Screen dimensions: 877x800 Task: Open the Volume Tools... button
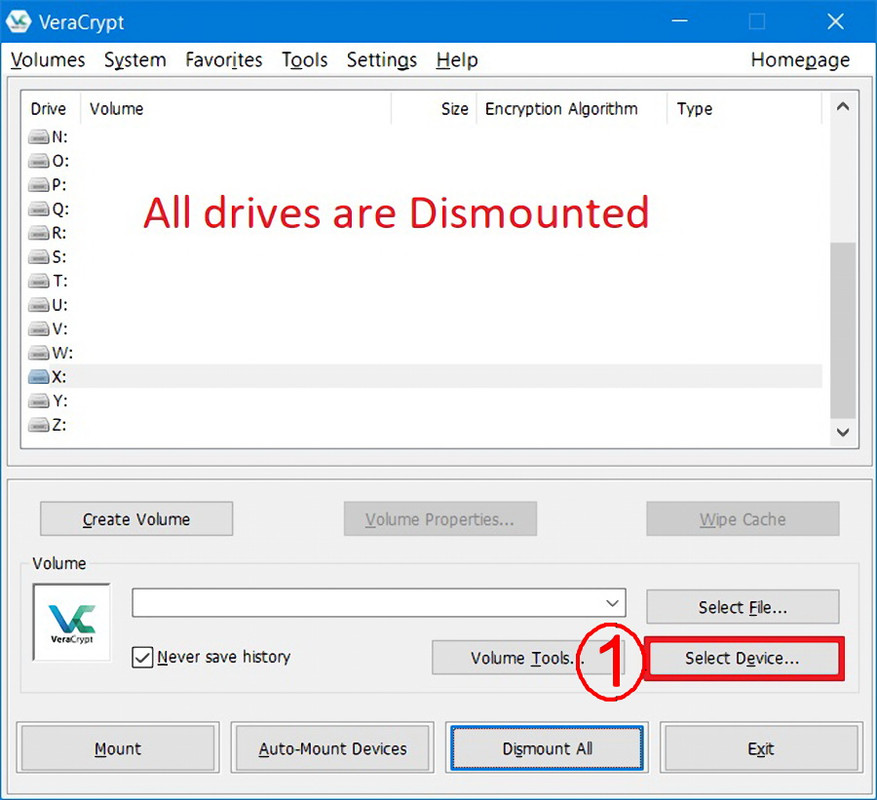click(x=528, y=658)
